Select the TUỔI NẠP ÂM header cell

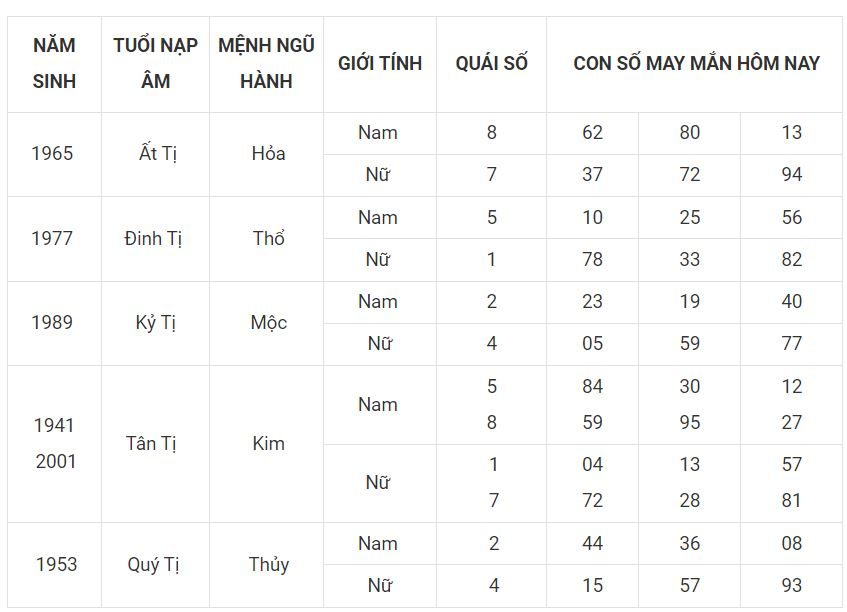155,64
